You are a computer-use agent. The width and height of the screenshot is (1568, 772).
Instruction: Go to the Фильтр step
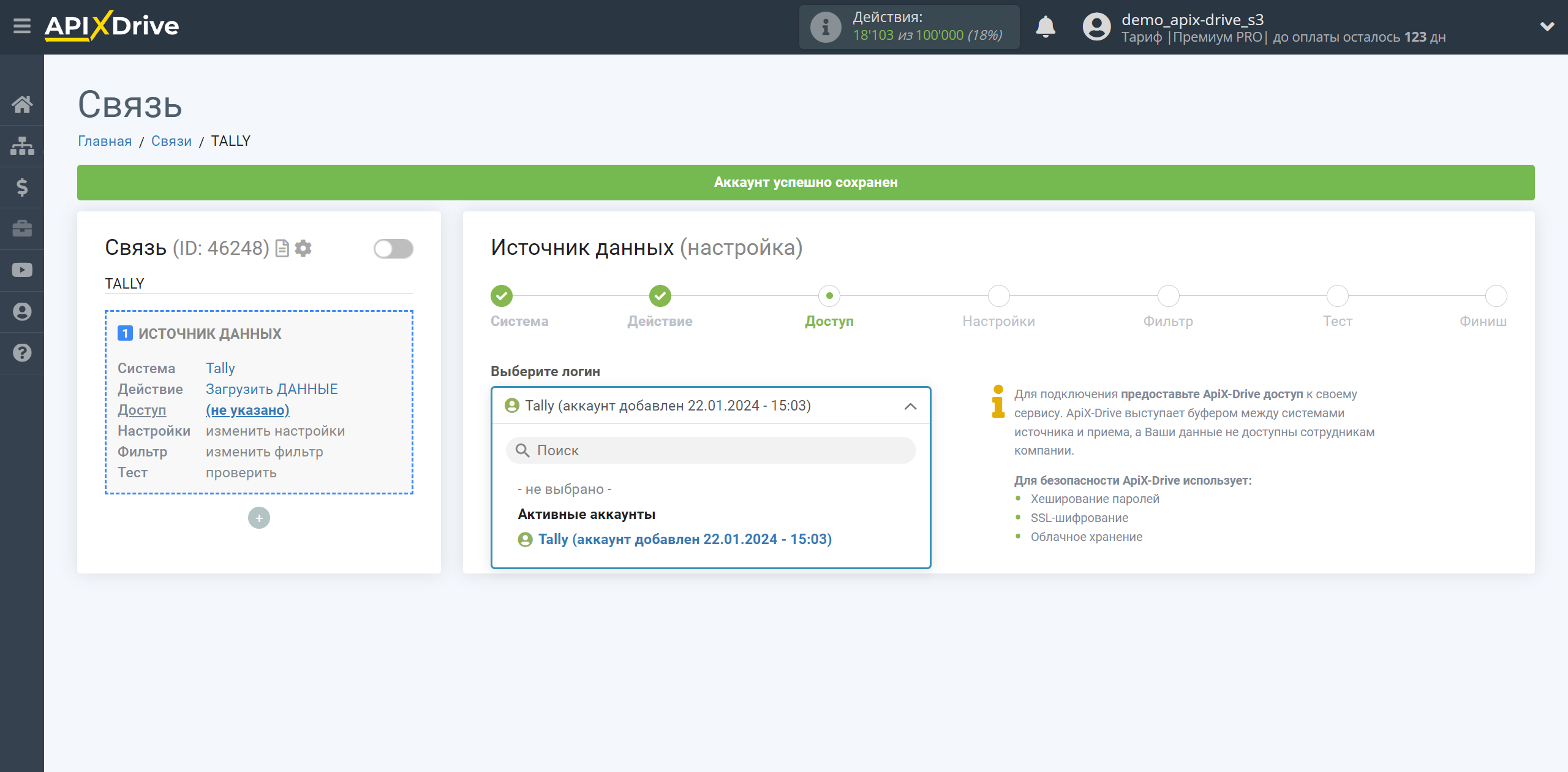coord(1169,297)
